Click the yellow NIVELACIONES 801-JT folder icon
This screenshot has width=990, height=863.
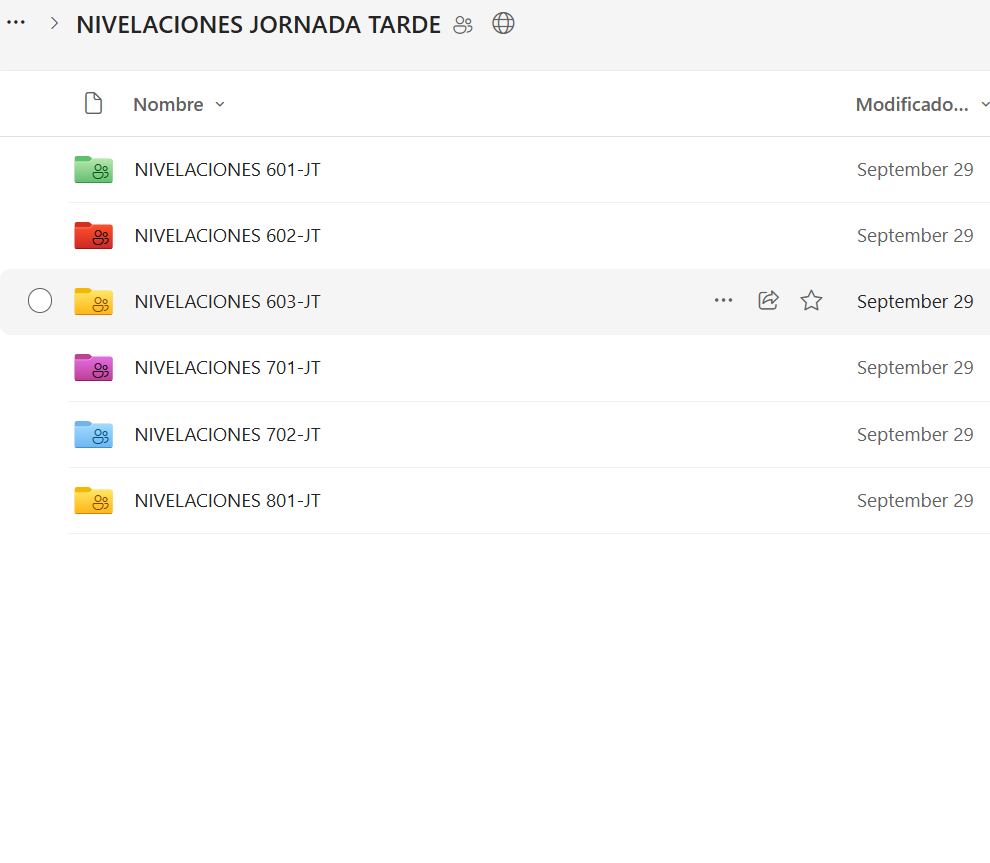coord(93,500)
